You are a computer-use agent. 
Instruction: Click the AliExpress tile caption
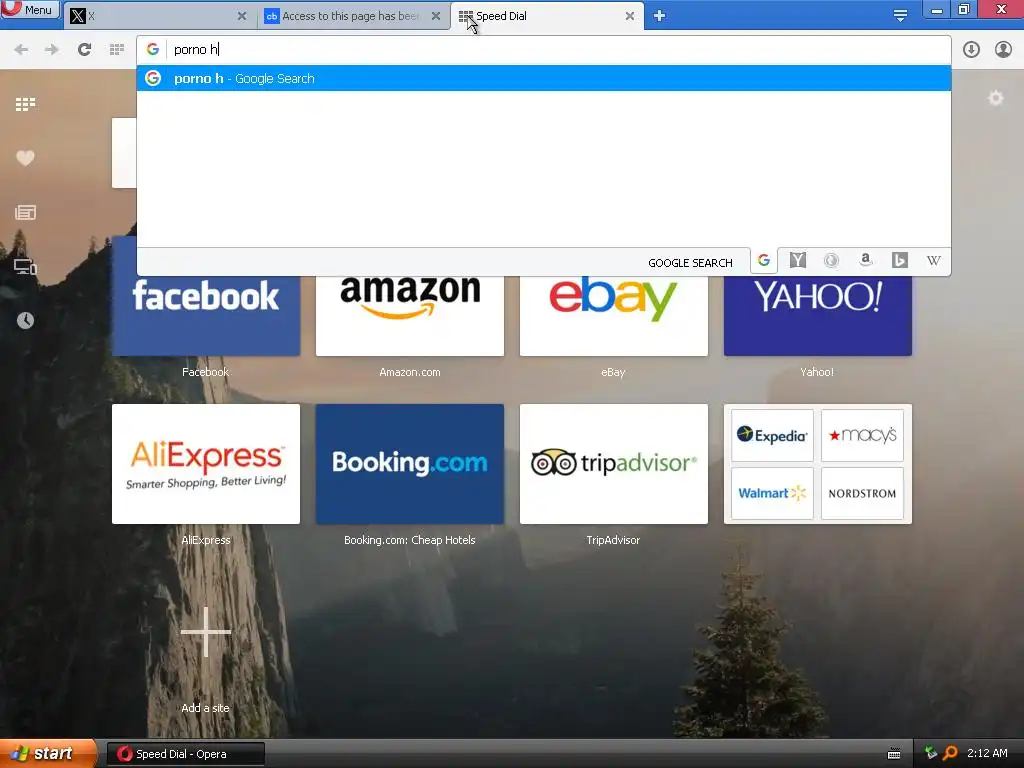click(x=206, y=540)
